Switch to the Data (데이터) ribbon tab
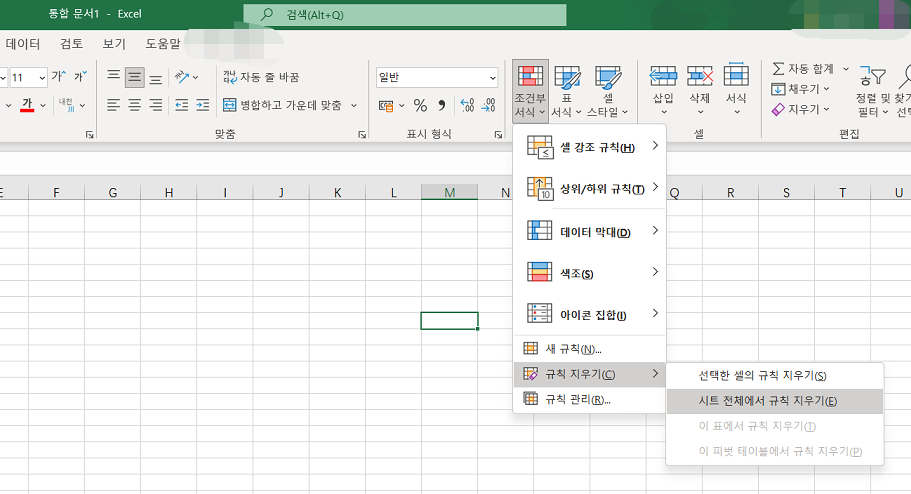This screenshot has height=494, width=911. (22, 44)
